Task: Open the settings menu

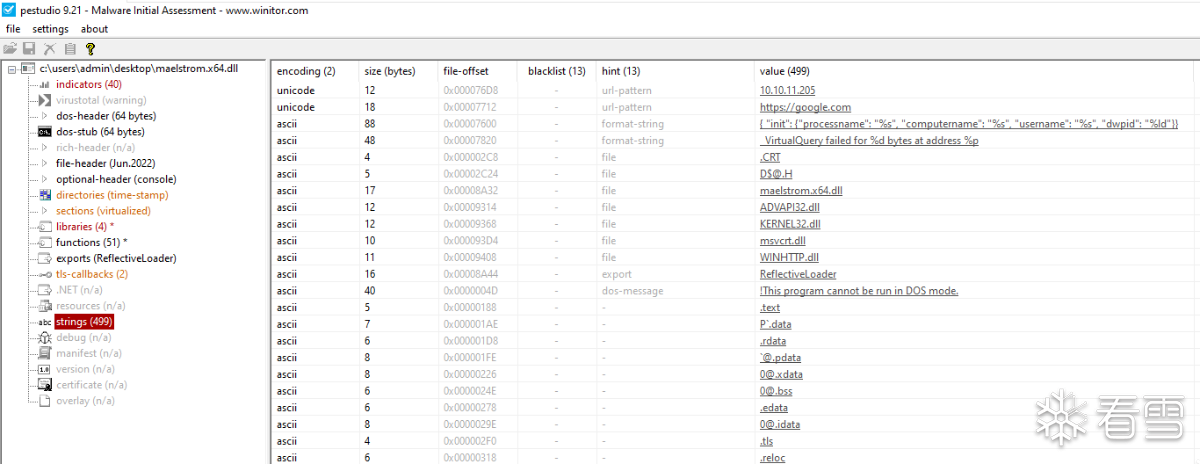Action: (50, 29)
